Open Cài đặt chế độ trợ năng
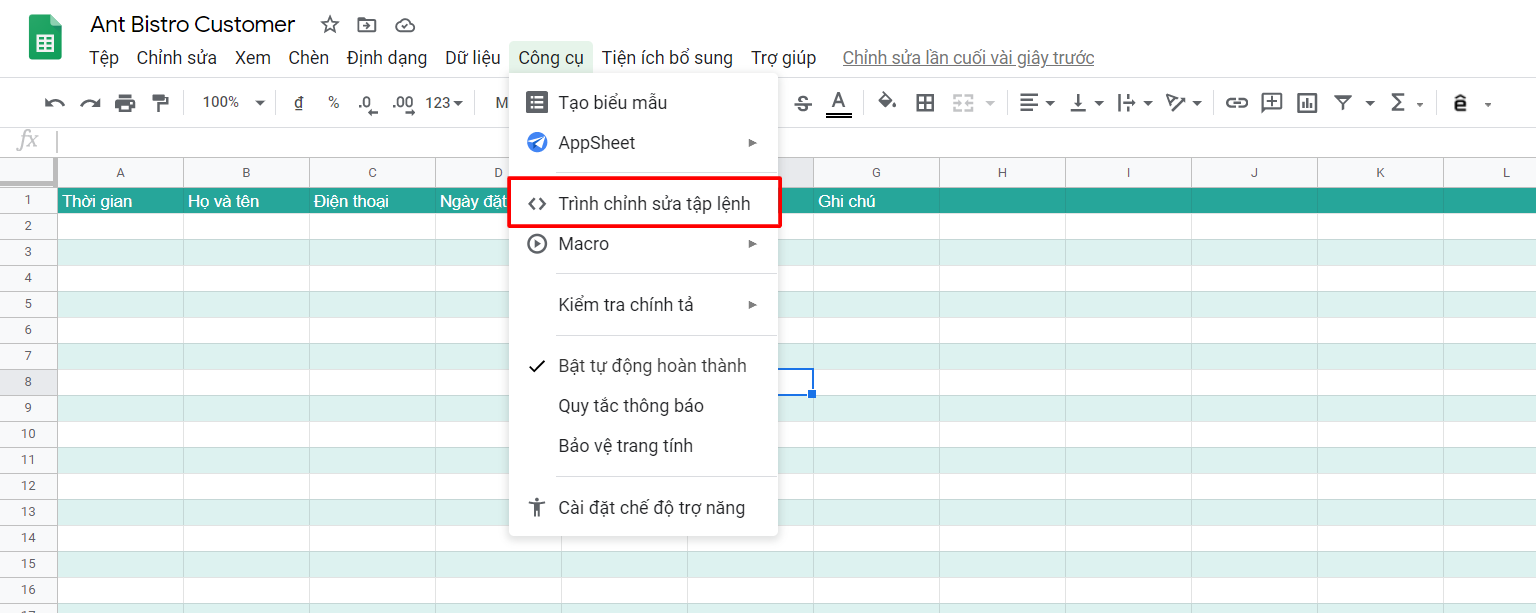This screenshot has height=613, width=1536. (x=643, y=508)
